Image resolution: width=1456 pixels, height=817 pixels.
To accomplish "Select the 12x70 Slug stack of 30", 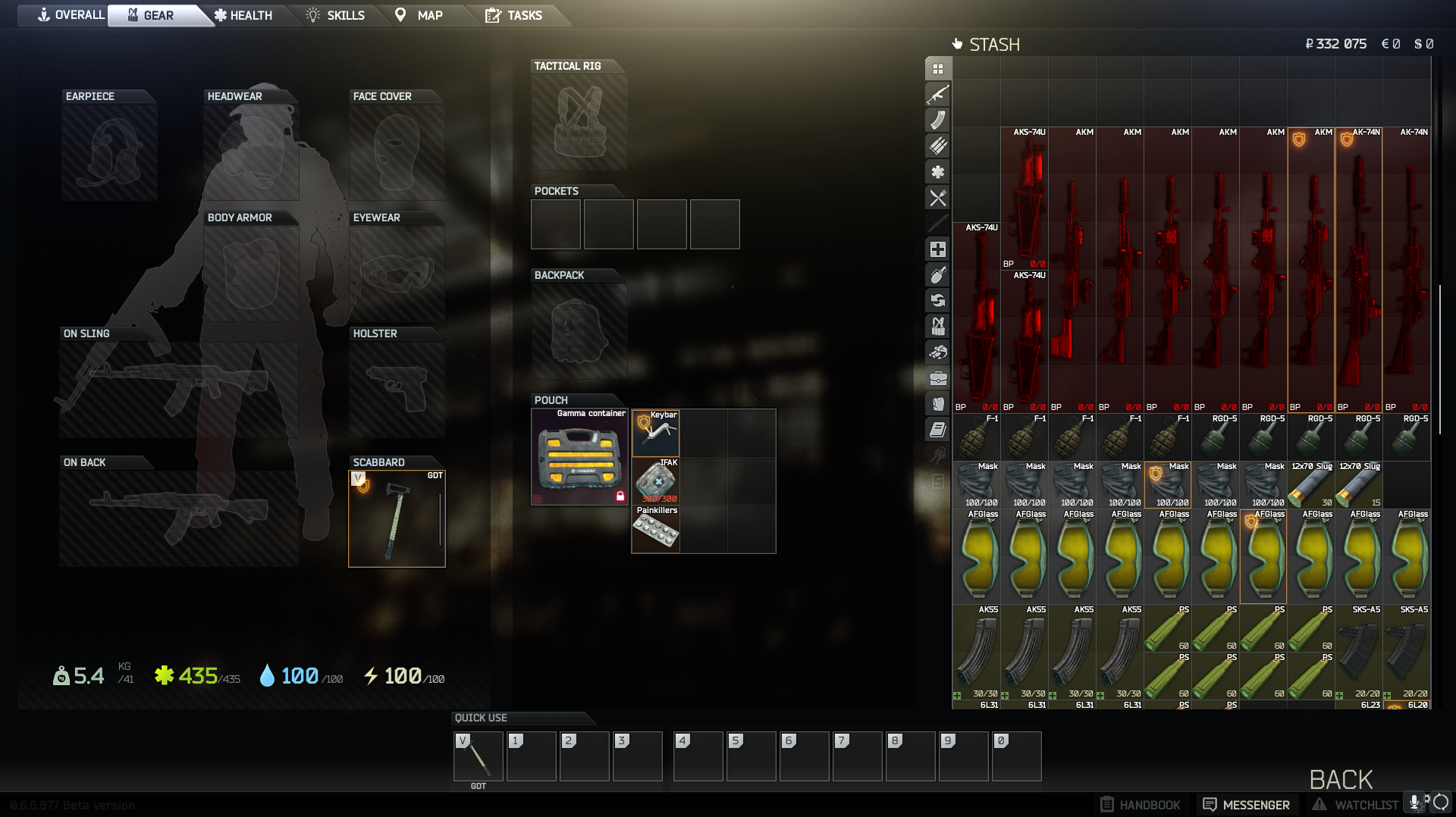I will coord(1311,485).
